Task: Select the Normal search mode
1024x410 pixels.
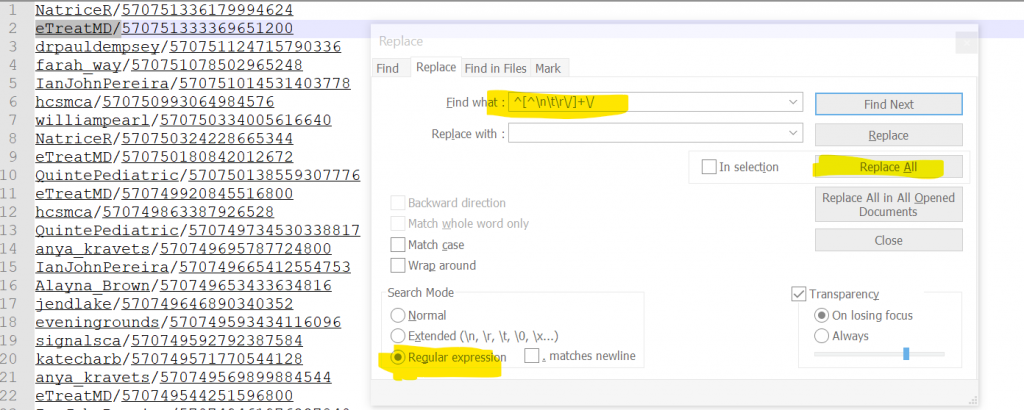Action: (399, 315)
